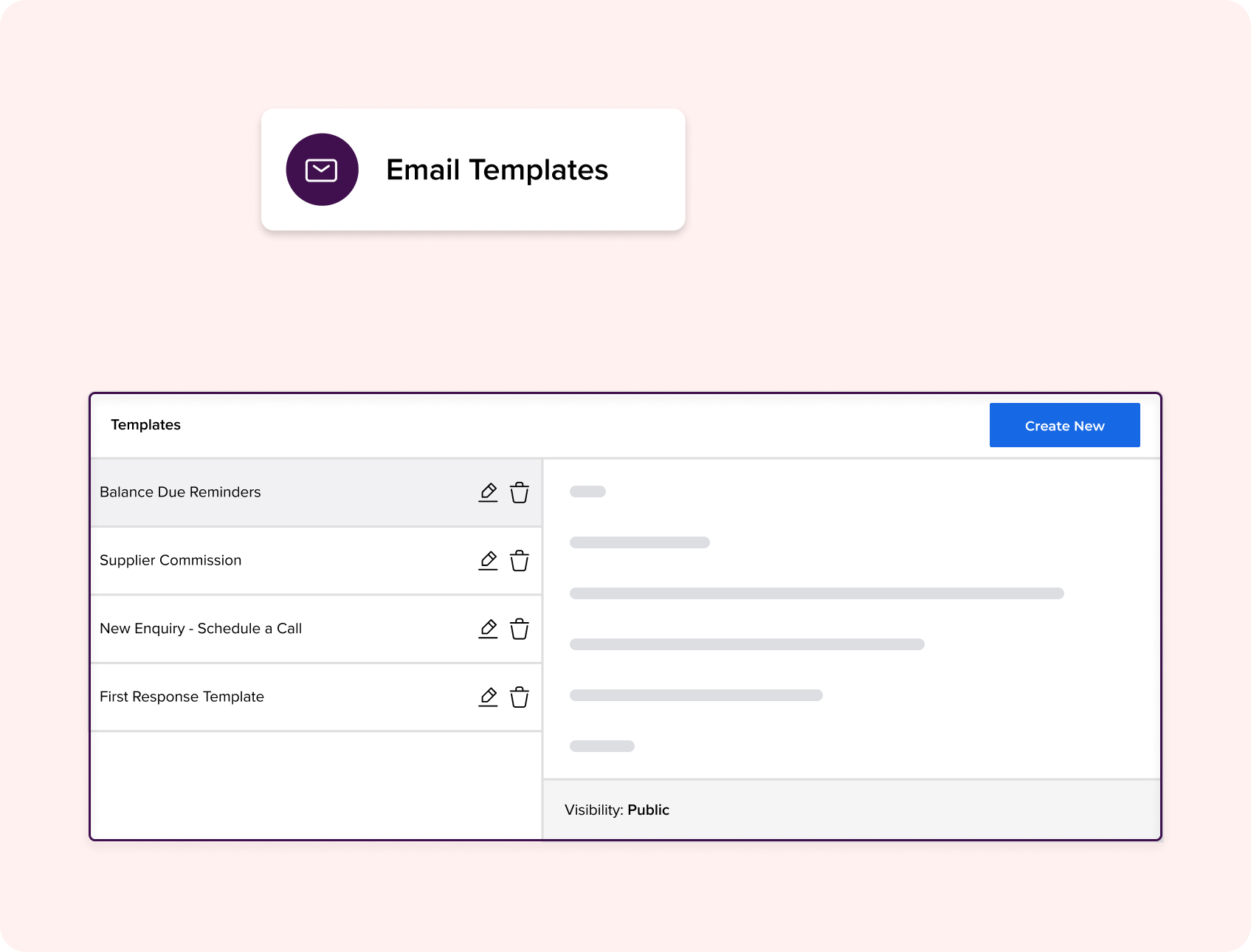Select First Response Template row
Image resolution: width=1251 pixels, height=952 pixels.
(x=317, y=697)
